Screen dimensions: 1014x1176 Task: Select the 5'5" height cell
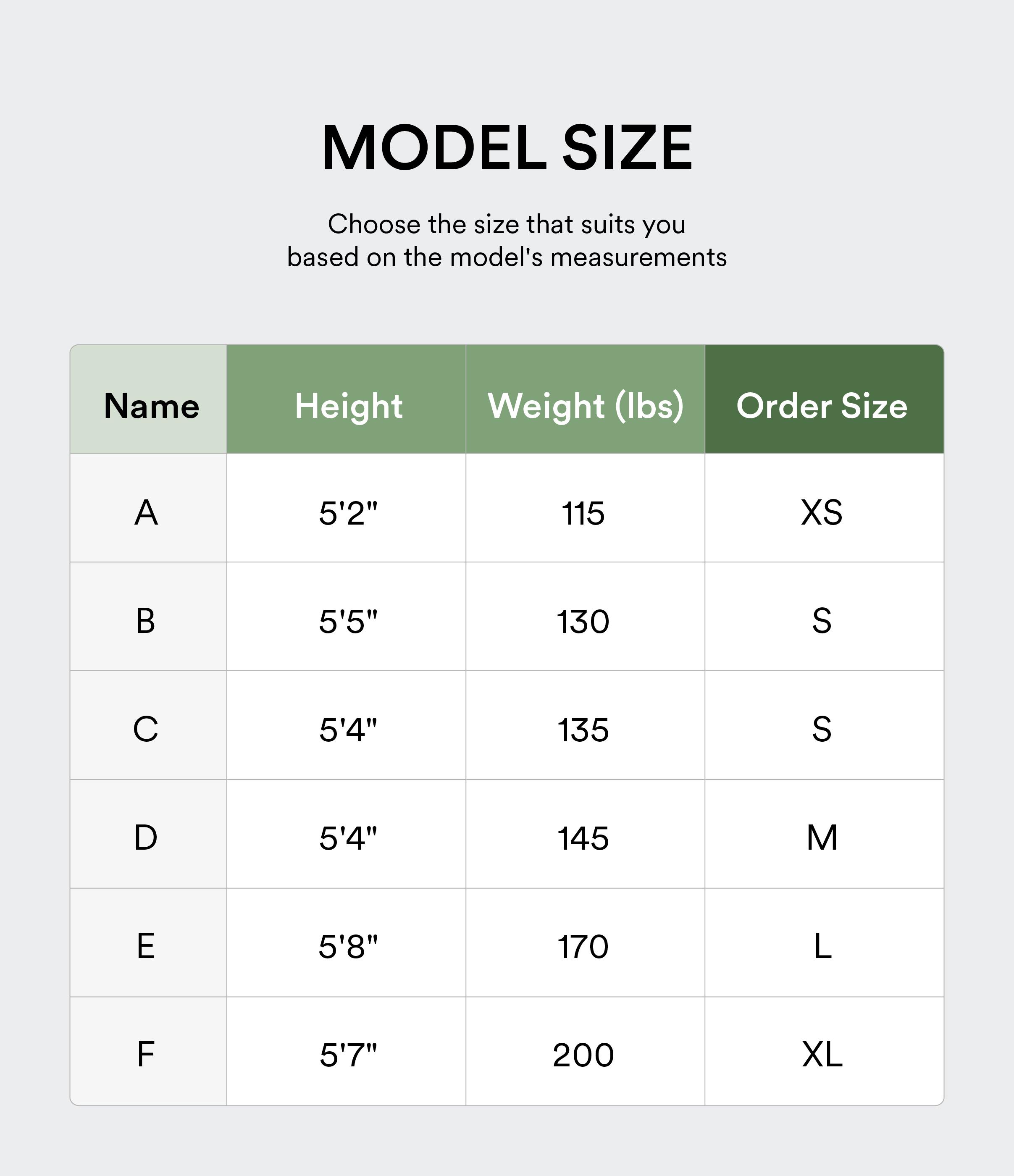pyautogui.click(x=348, y=621)
